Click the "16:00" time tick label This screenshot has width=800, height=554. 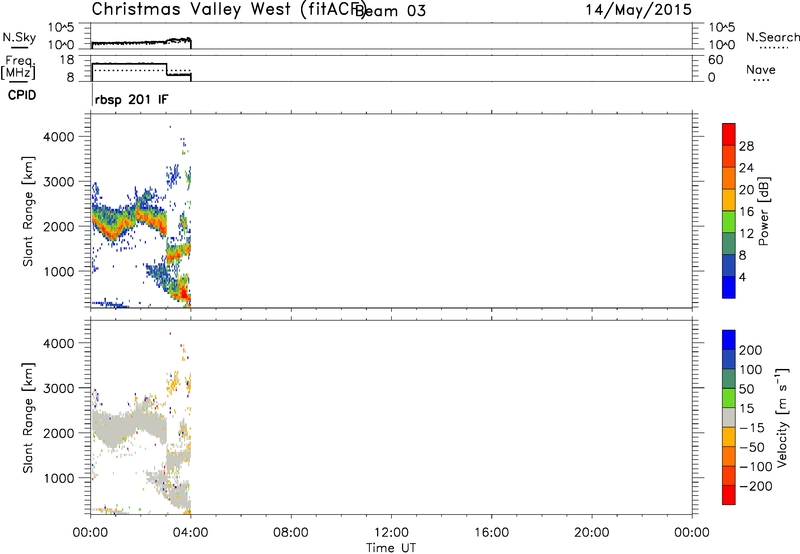click(491, 533)
